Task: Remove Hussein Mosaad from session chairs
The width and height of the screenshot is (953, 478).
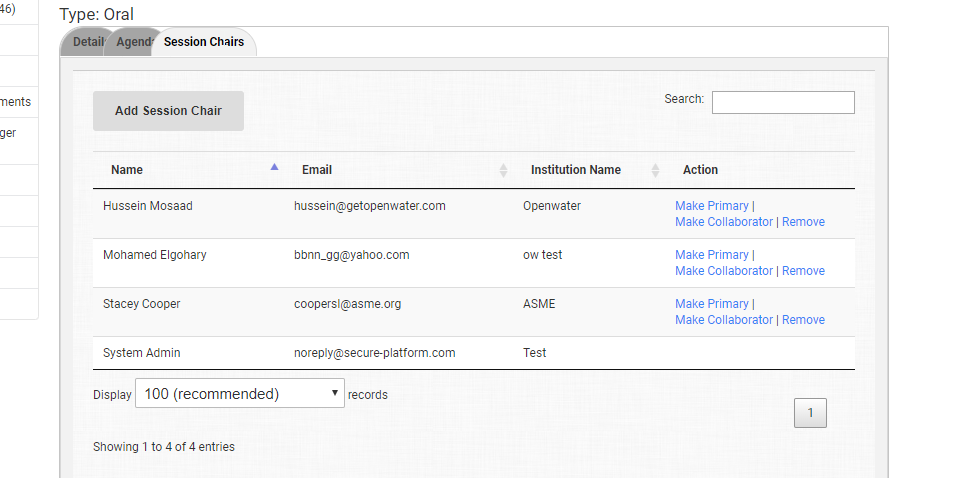Action: (x=803, y=222)
